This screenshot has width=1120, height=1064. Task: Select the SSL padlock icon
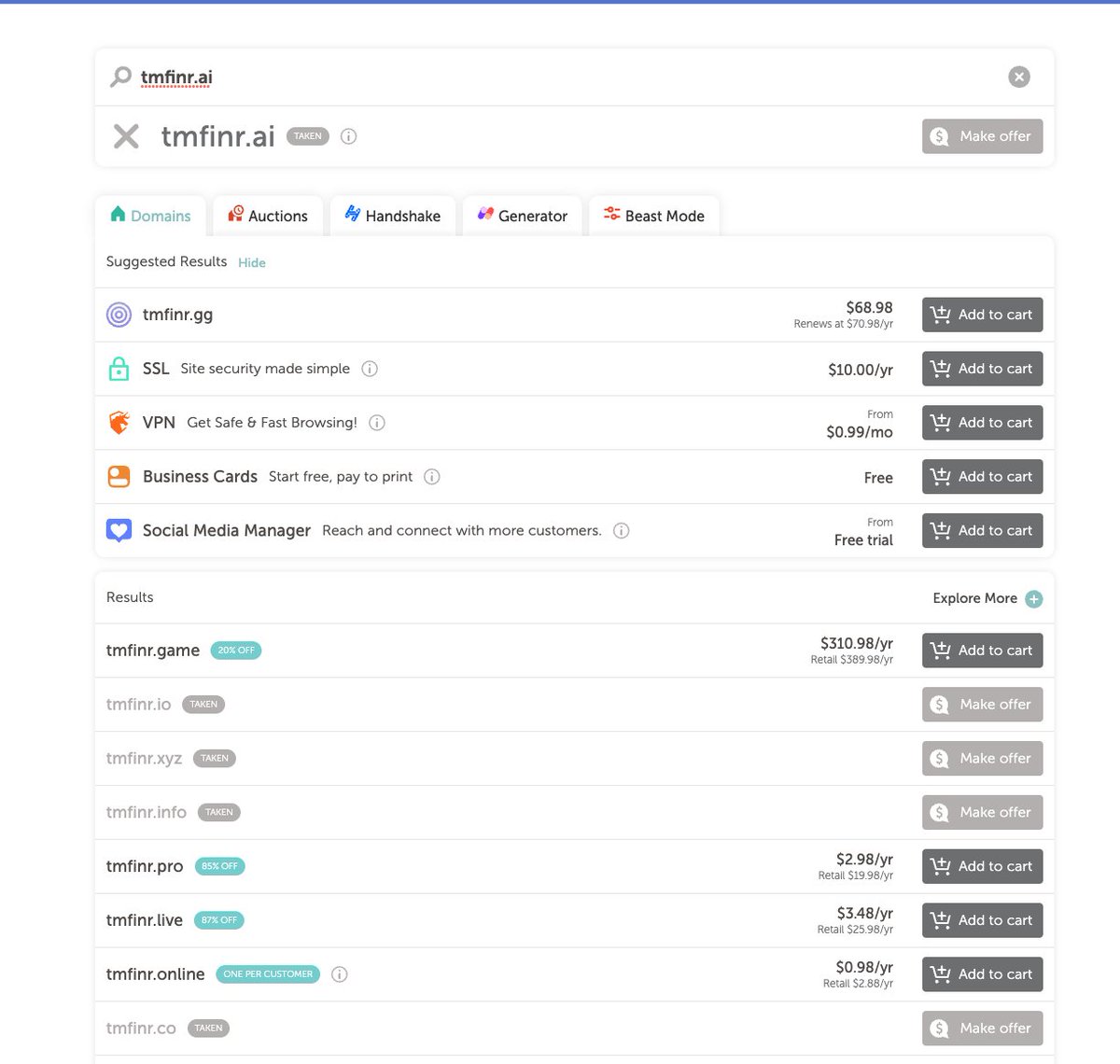pos(119,369)
